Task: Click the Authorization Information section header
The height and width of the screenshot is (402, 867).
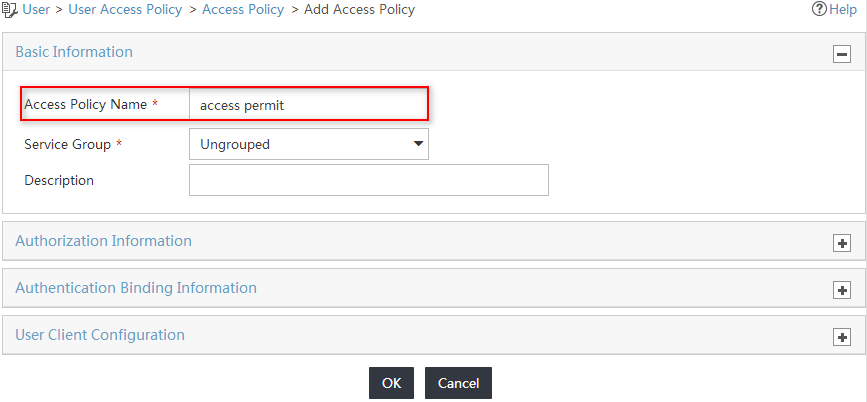Action: [434, 241]
